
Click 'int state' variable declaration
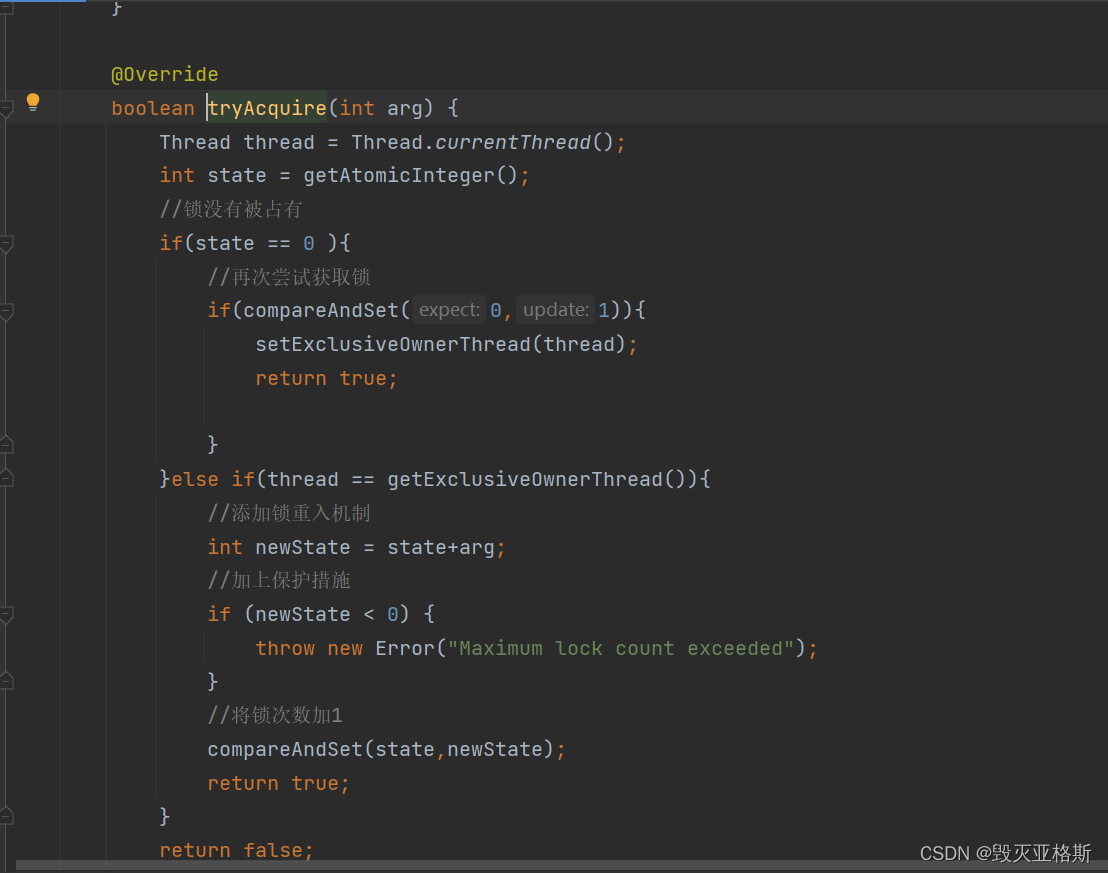click(213, 175)
